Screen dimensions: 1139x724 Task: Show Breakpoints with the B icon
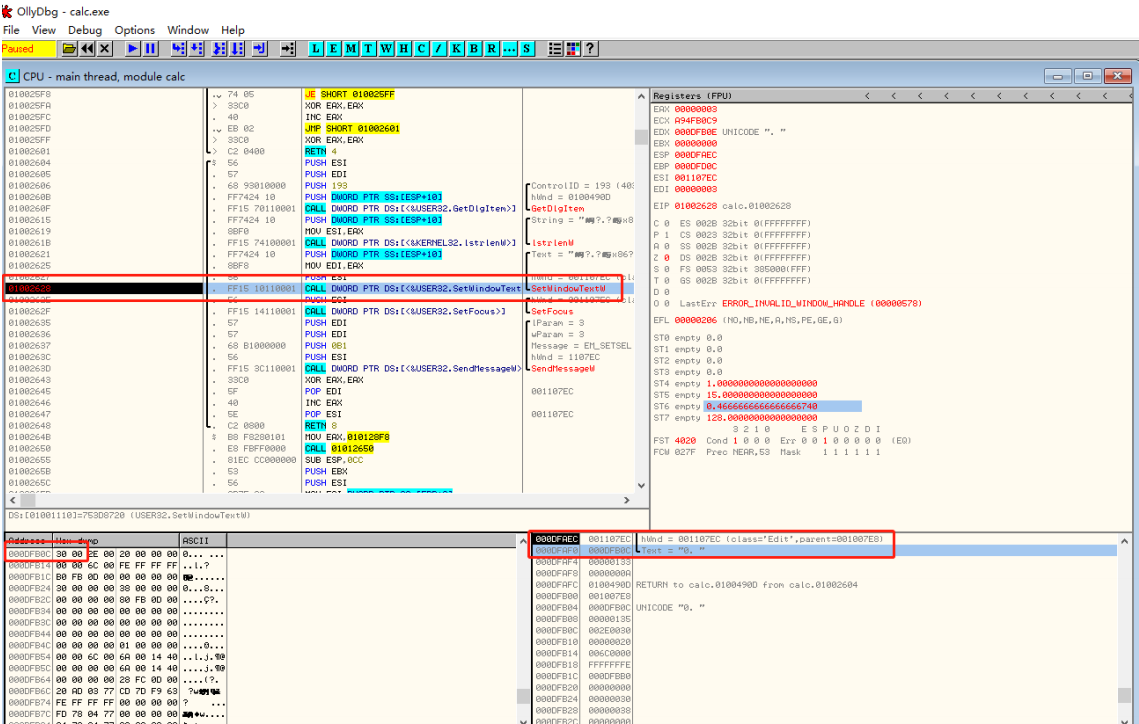(474, 49)
